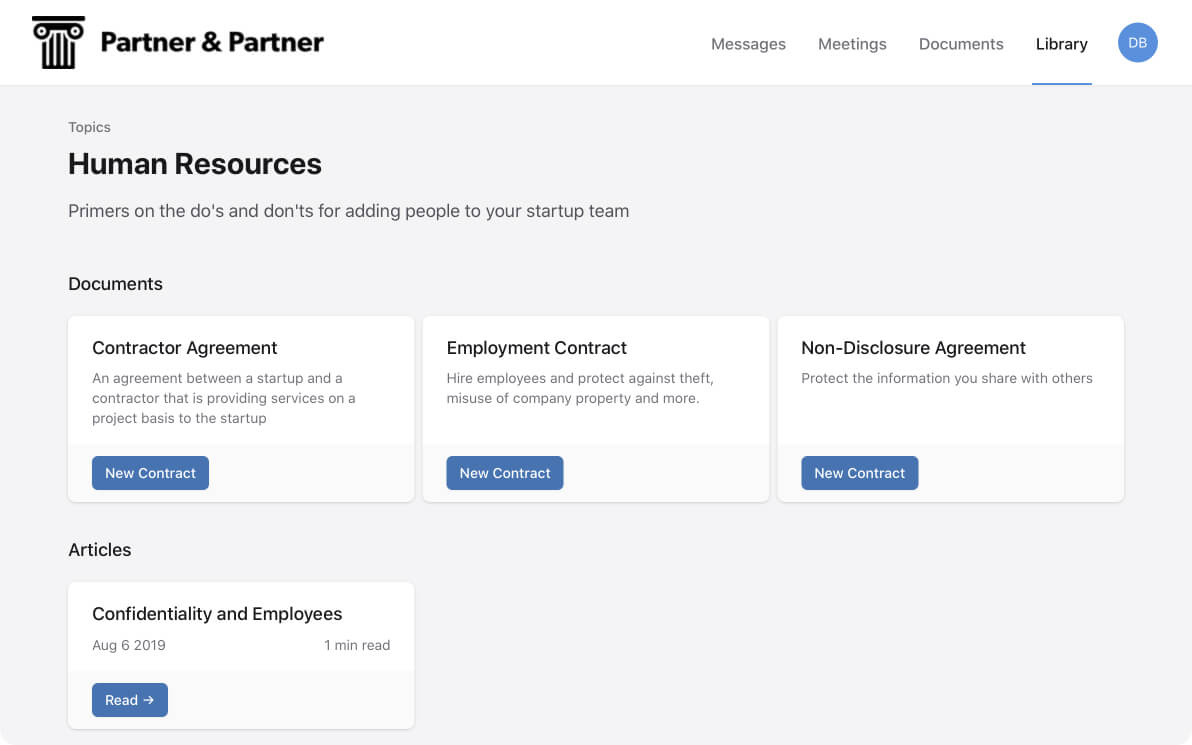This screenshot has height=745, width=1192.
Task: Click the Partner & Partner column logo
Action: 57,42
